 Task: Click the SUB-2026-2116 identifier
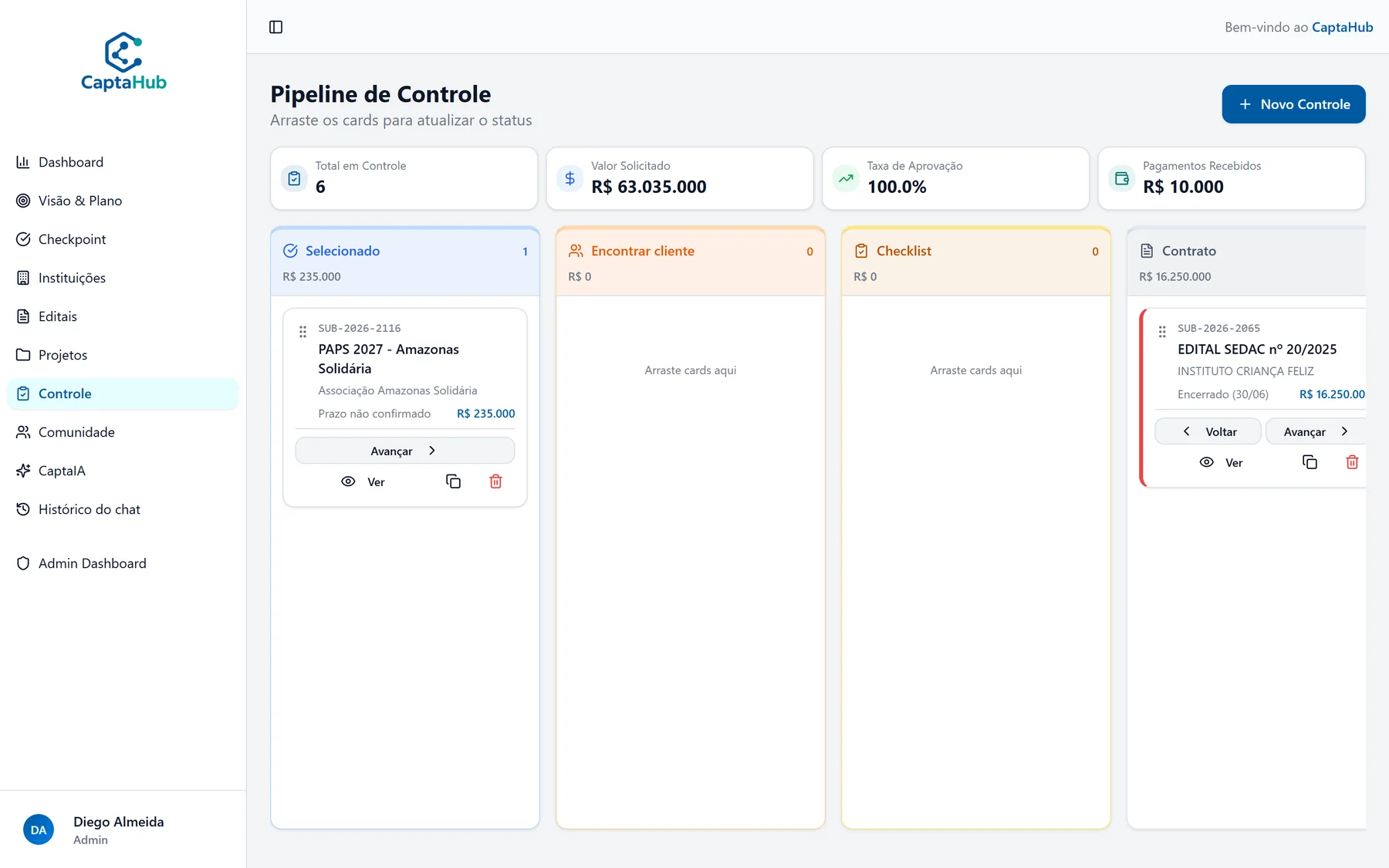[360, 328]
